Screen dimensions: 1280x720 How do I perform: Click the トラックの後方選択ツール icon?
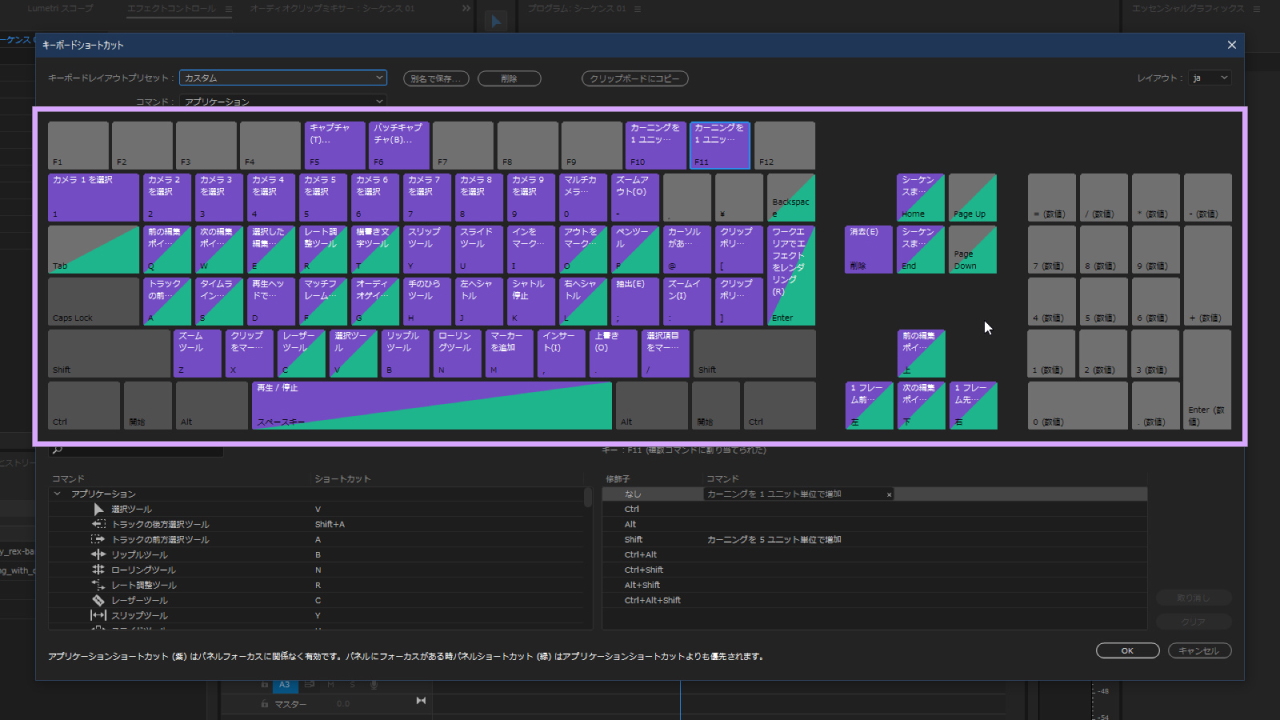tap(99, 524)
